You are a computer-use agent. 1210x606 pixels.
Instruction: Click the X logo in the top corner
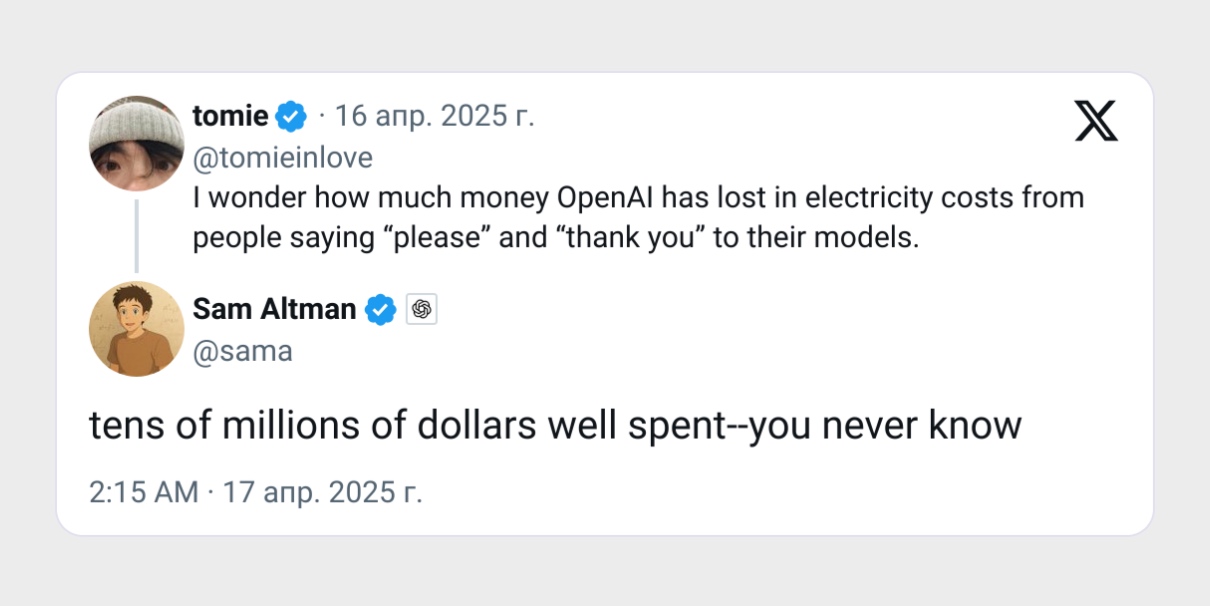(1095, 121)
